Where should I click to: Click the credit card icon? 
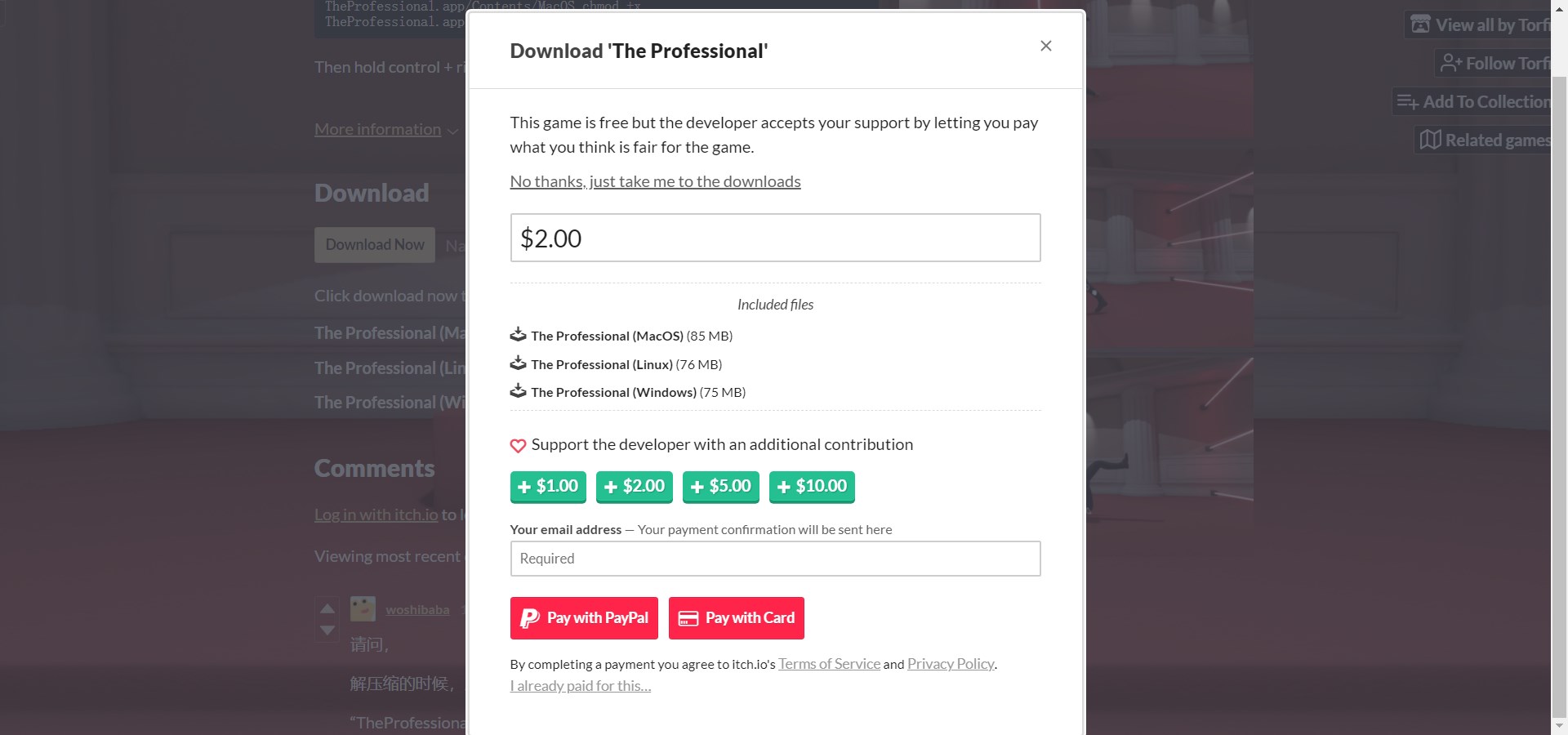(688, 618)
